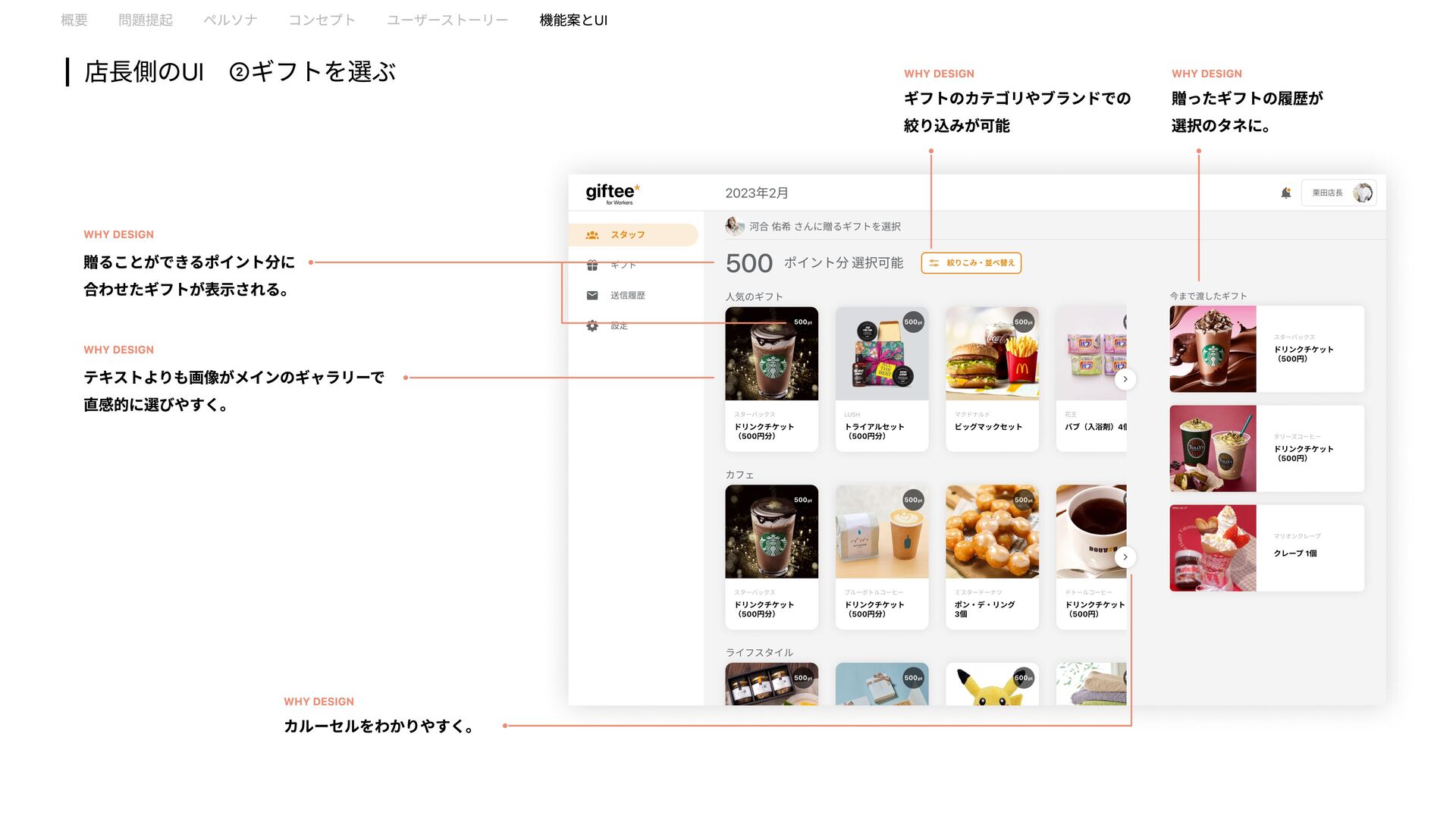The image size is (1456, 819).
Task: Select LUSH トライアルセット gift card
Action: [x=882, y=379]
